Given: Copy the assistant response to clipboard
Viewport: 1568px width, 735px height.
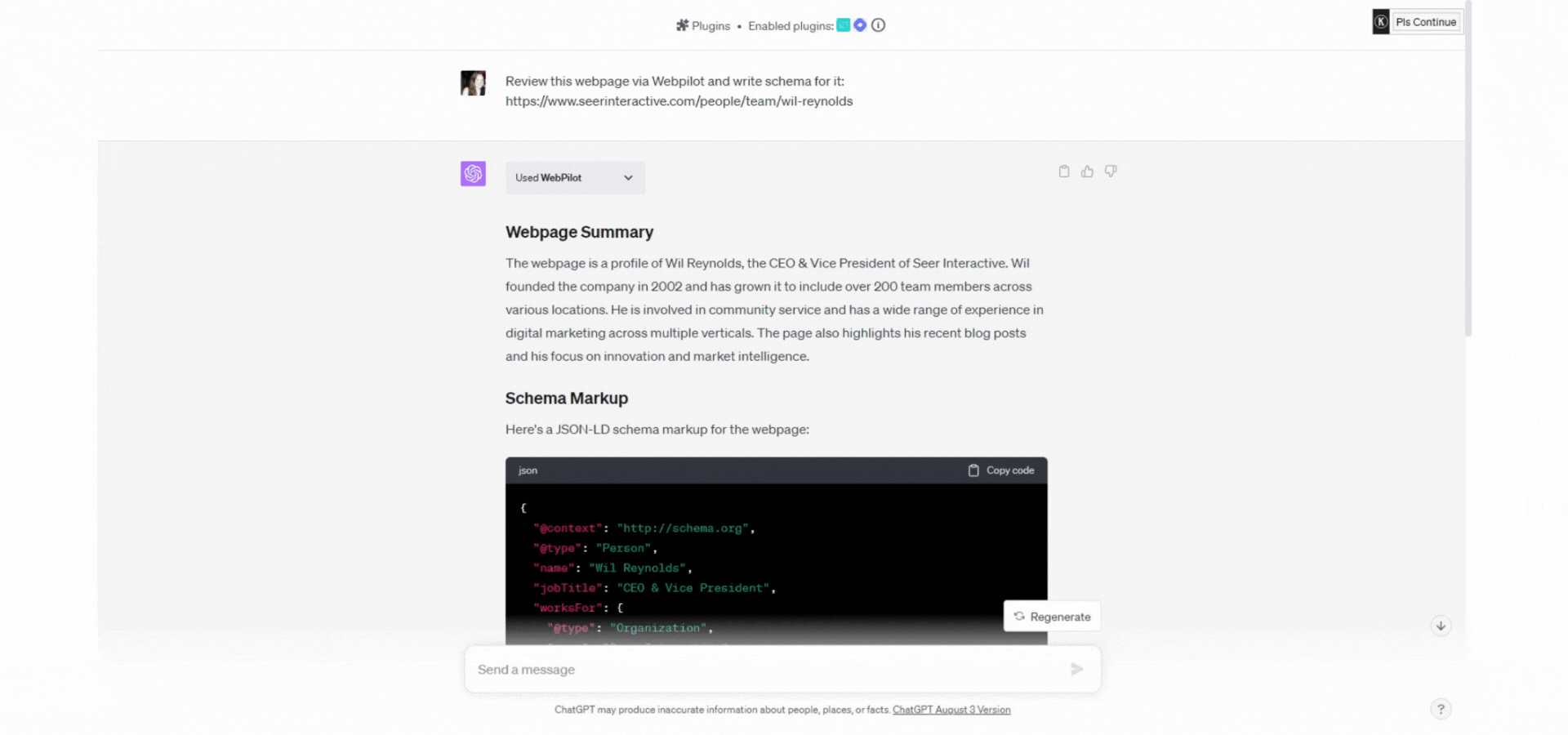Looking at the screenshot, I should click(x=1063, y=171).
